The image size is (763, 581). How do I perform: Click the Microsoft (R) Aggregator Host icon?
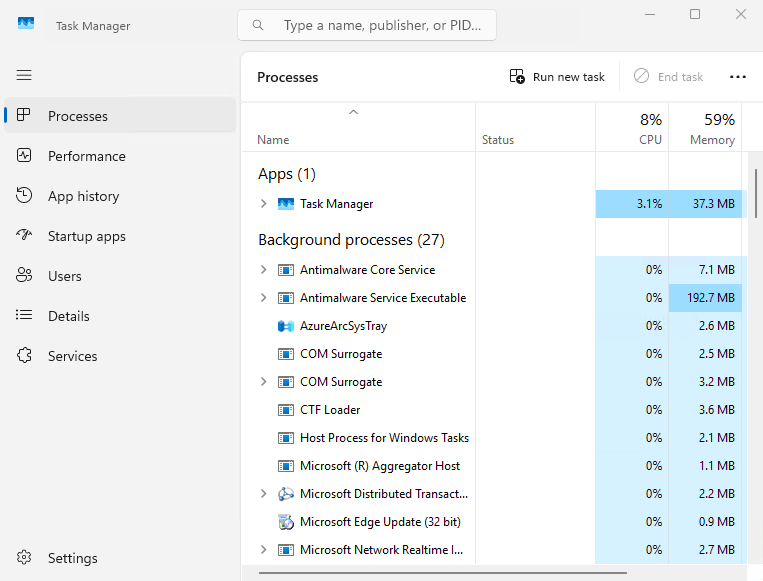(x=286, y=466)
